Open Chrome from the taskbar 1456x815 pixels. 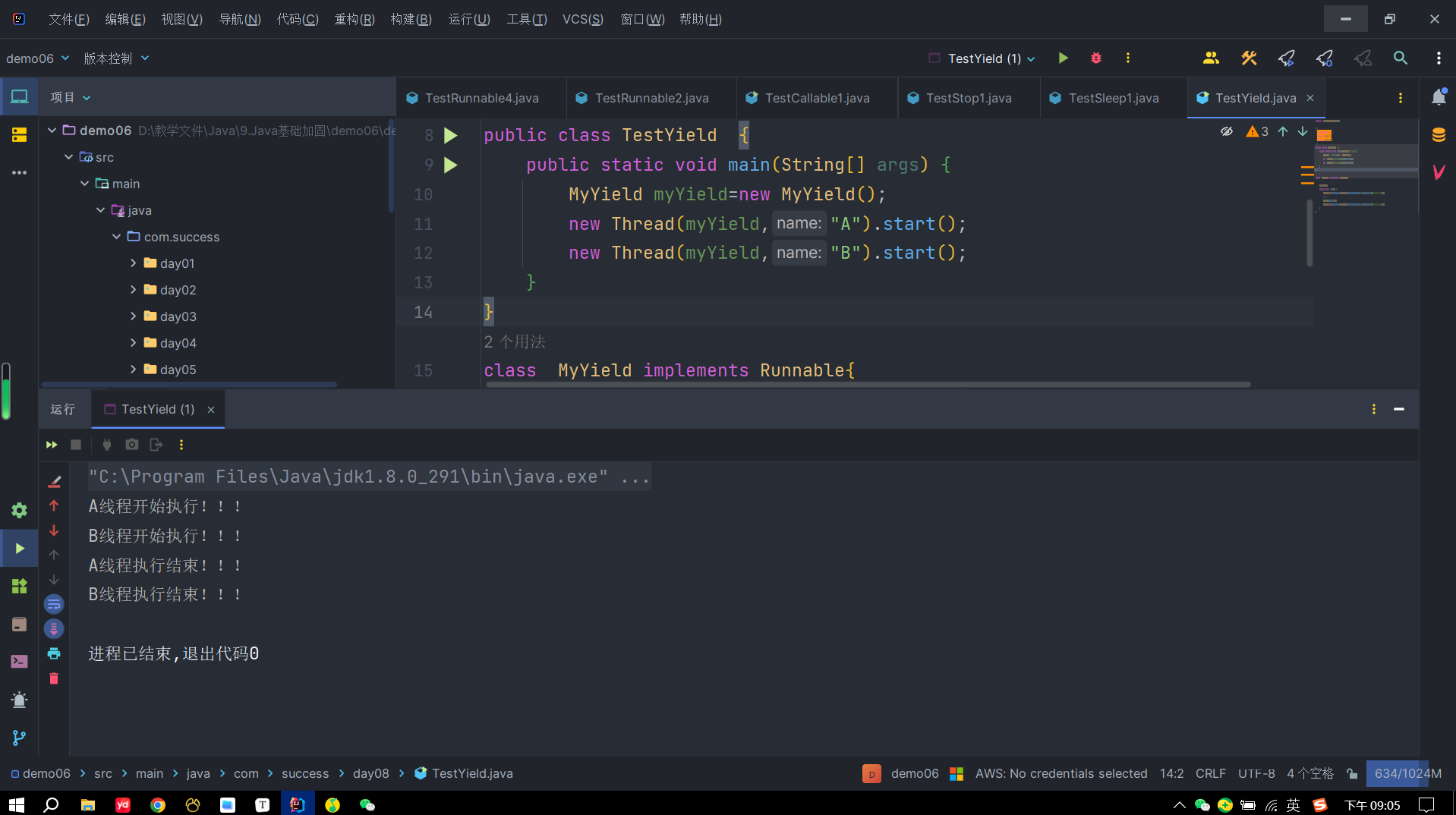(x=158, y=804)
